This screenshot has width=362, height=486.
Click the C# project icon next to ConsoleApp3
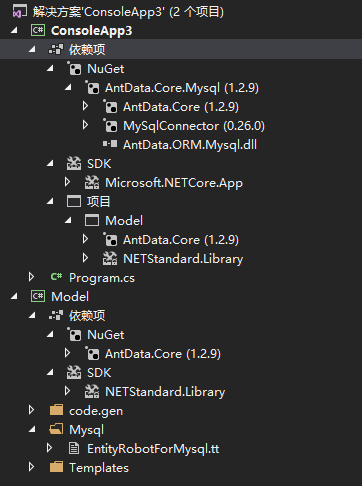tap(38, 30)
